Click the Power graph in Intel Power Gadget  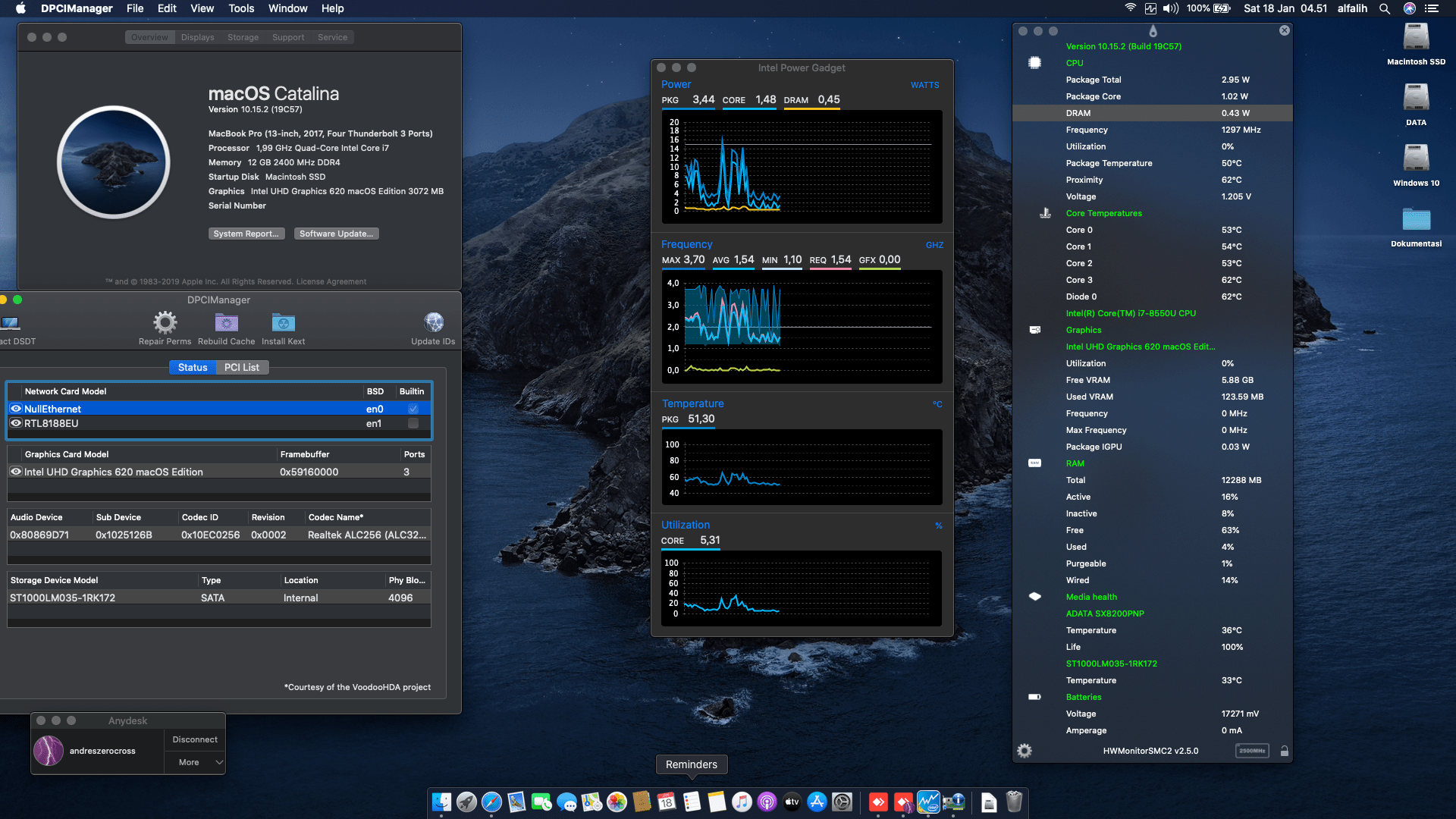tap(802, 167)
